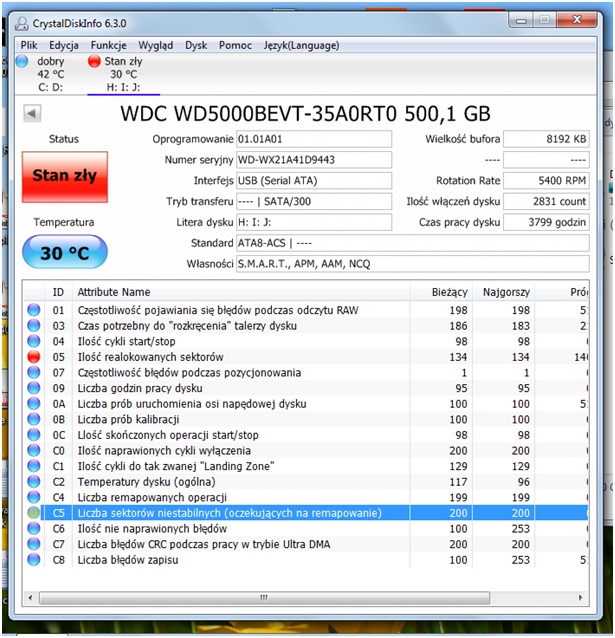The height and width of the screenshot is (638, 615).
Task: Select row 'Częstotliwość błędów podczas pozycjonowania'
Action: (x=306, y=372)
